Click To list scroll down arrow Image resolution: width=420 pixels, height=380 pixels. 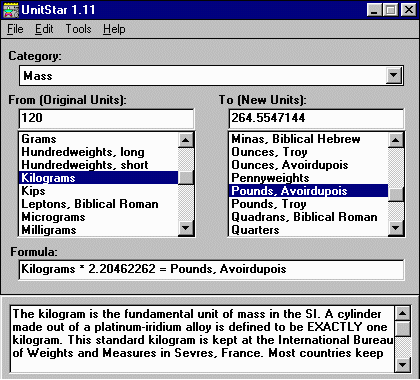pyautogui.click(x=396, y=228)
